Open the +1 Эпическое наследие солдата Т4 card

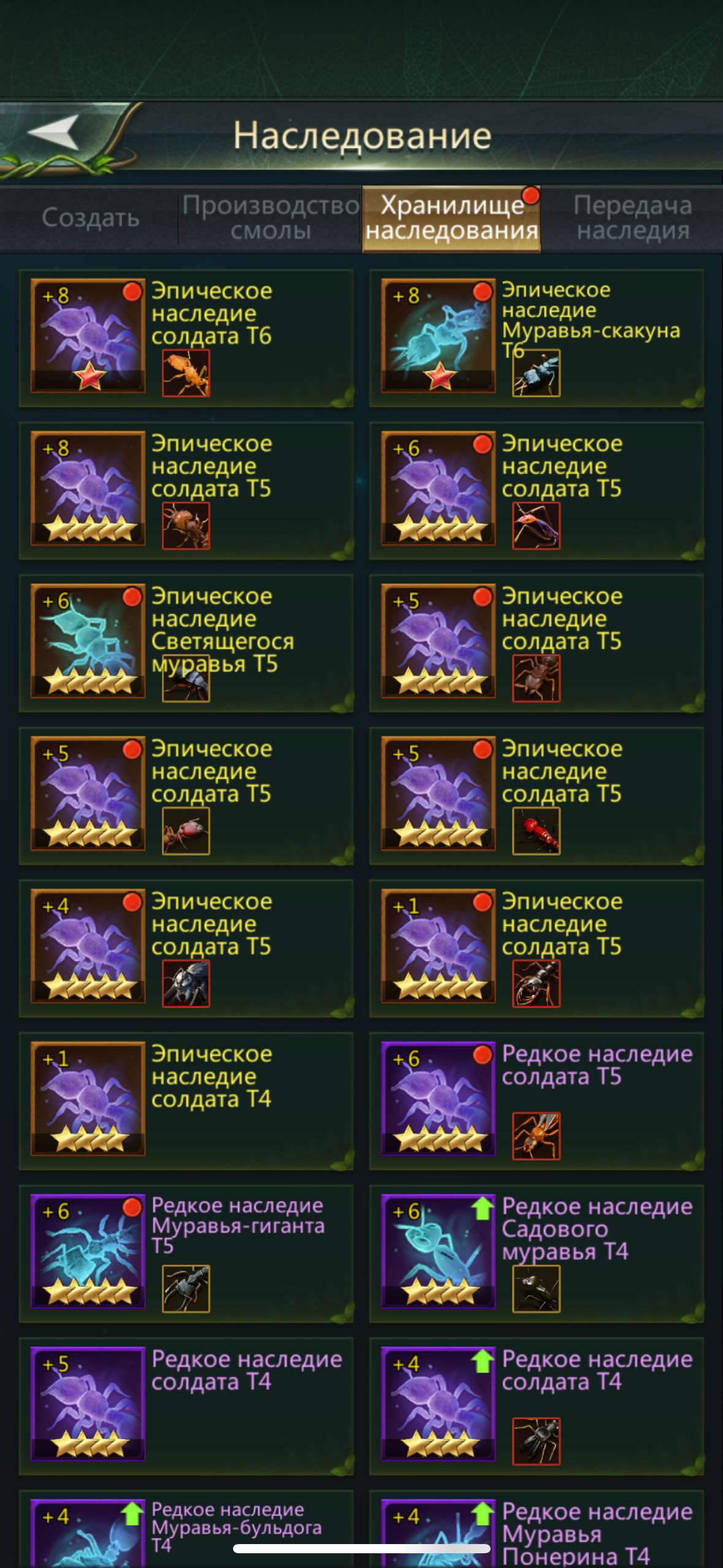tap(186, 1101)
